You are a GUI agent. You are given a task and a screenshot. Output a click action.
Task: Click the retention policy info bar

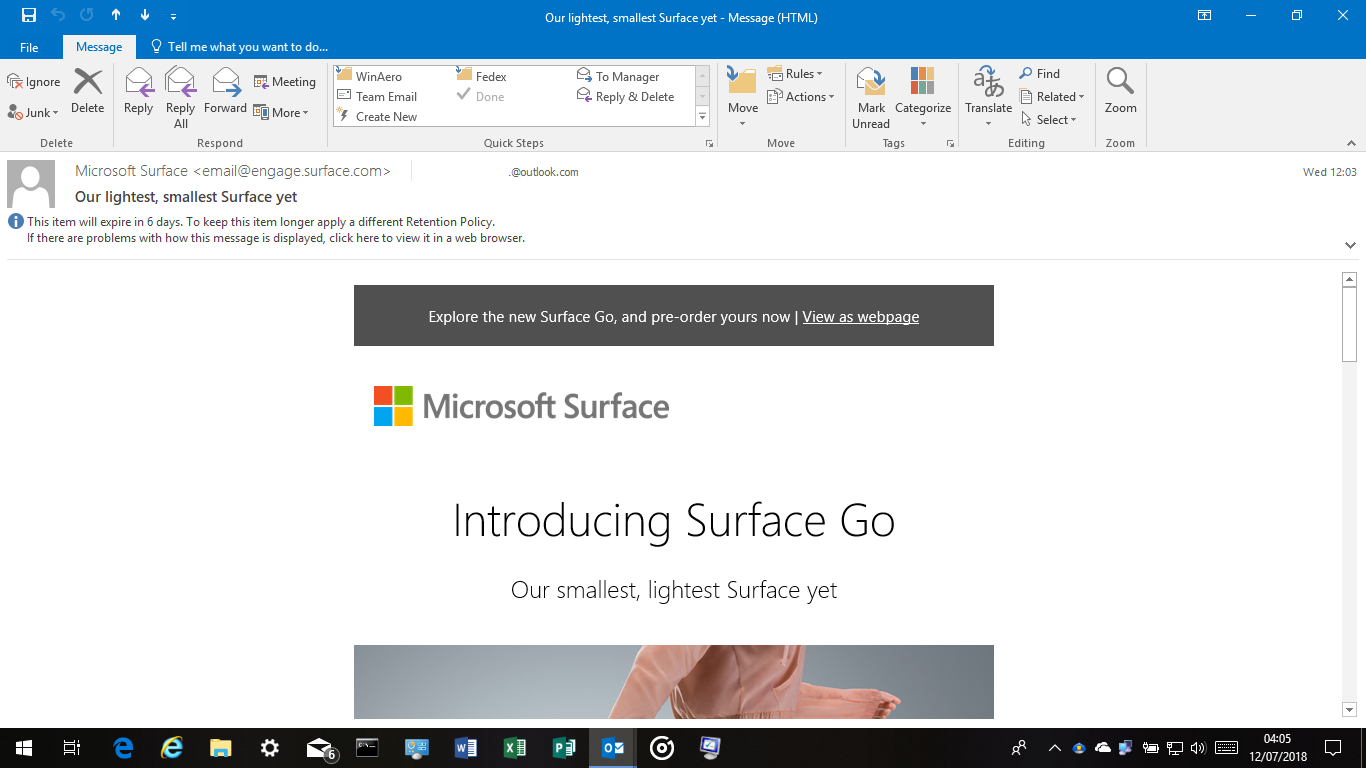click(261, 222)
